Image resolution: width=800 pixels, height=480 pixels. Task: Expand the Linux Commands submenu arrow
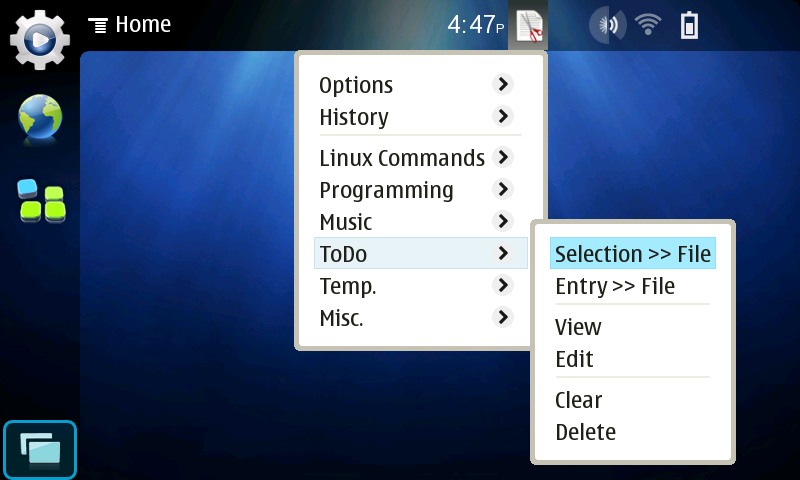(503, 158)
